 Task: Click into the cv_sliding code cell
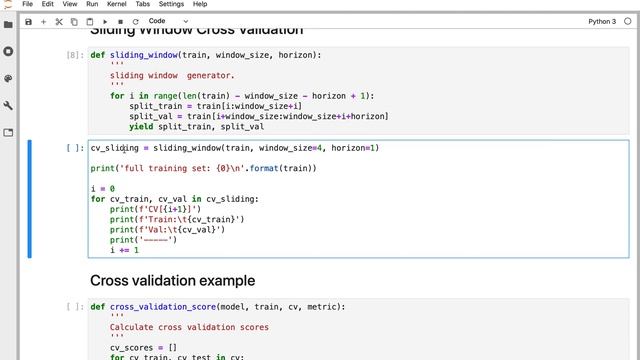(358, 199)
